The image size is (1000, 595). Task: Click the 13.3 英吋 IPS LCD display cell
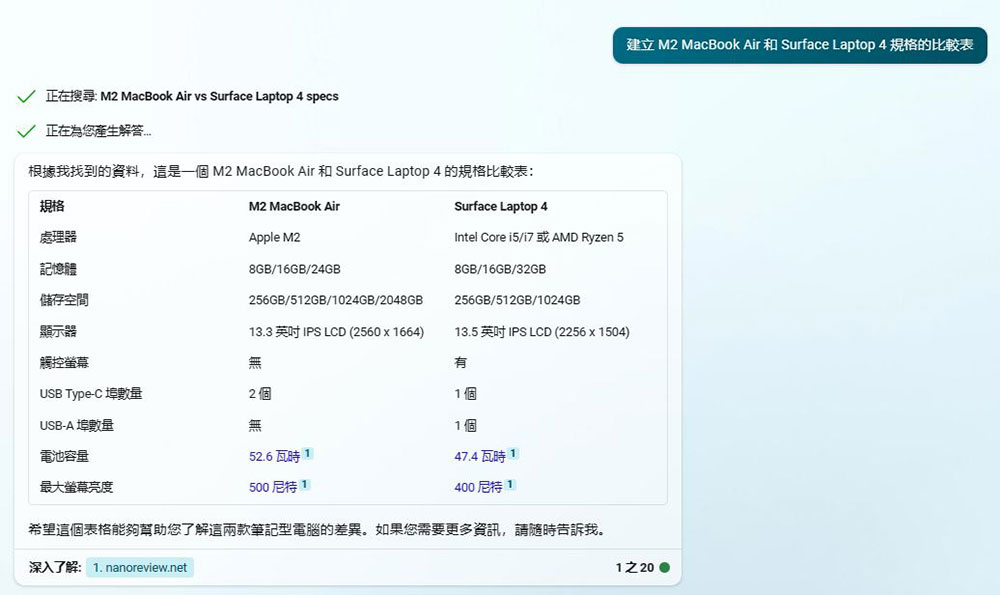[336, 332]
